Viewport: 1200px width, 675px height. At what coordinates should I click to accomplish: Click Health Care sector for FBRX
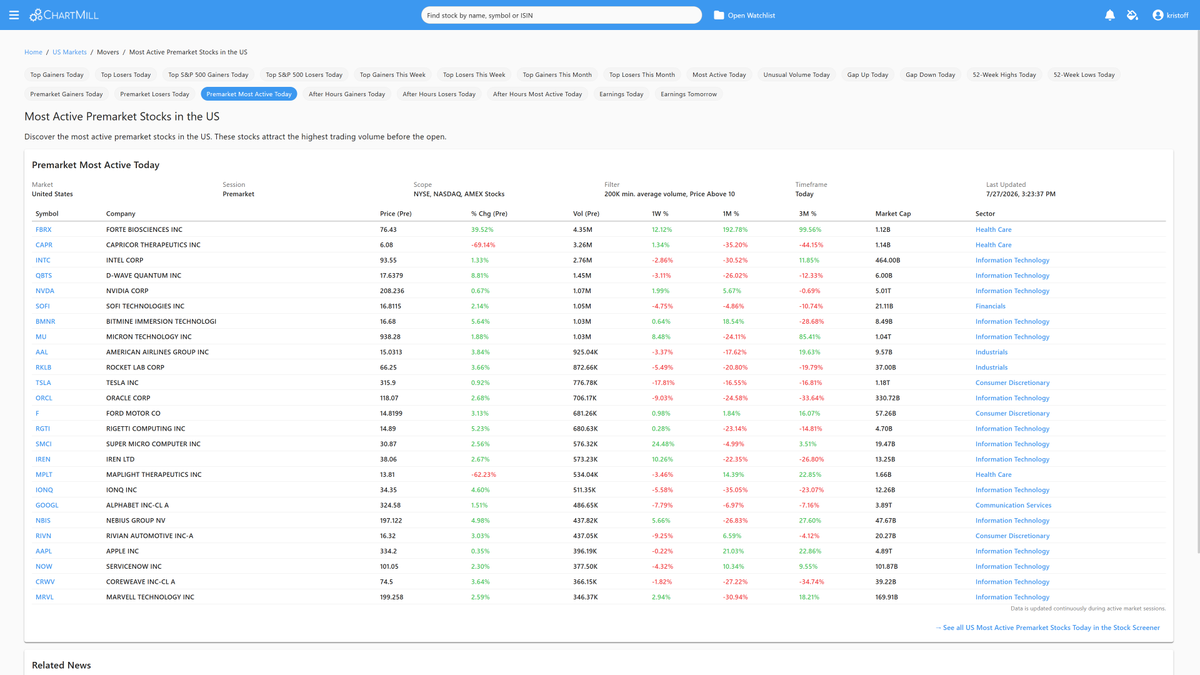point(994,230)
